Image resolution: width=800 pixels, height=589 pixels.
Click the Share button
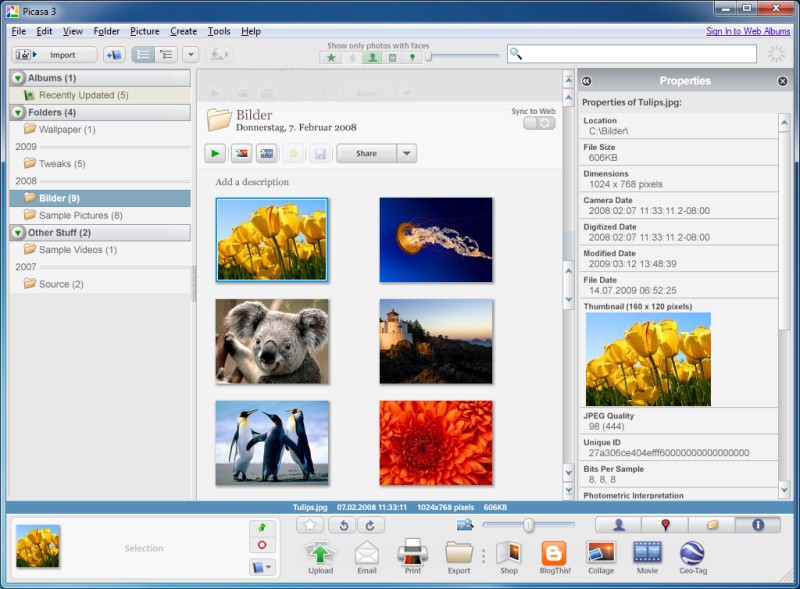pos(366,153)
